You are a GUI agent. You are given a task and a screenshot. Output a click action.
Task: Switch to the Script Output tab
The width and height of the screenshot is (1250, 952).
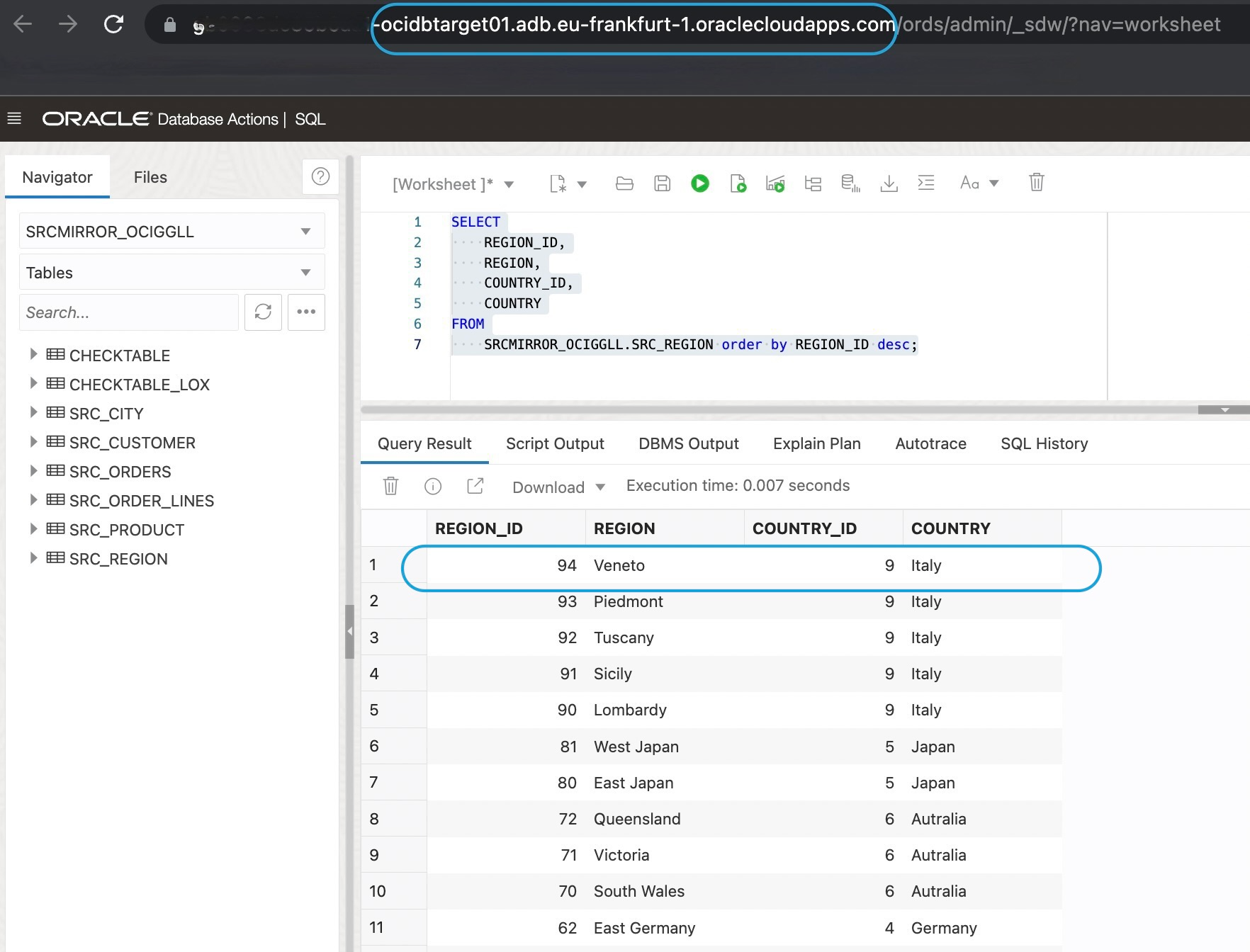(x=555, y=443)
